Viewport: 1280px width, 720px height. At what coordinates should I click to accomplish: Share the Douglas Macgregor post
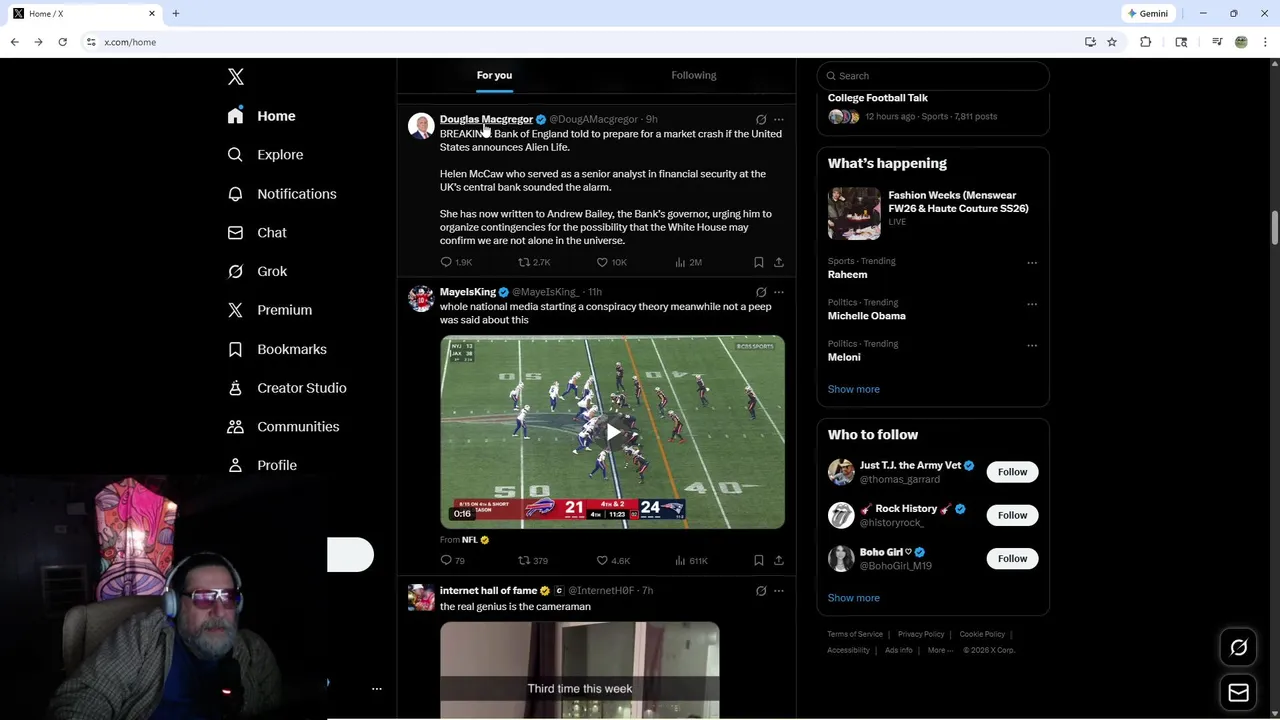(779, 262)
